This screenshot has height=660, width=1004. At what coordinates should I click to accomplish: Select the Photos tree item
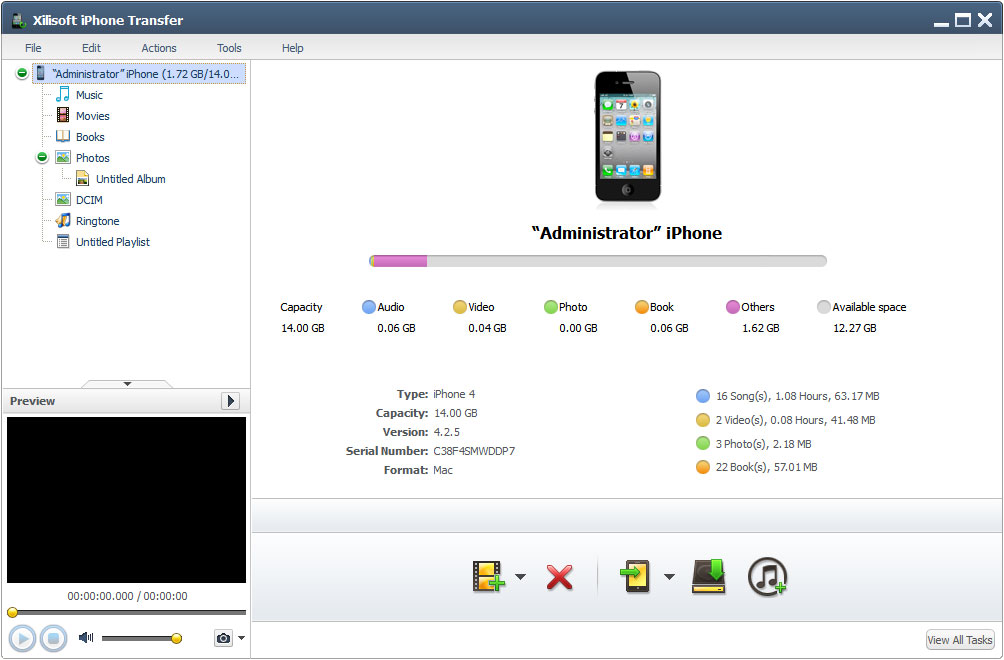pyautogui.click(x=93, y=158)
